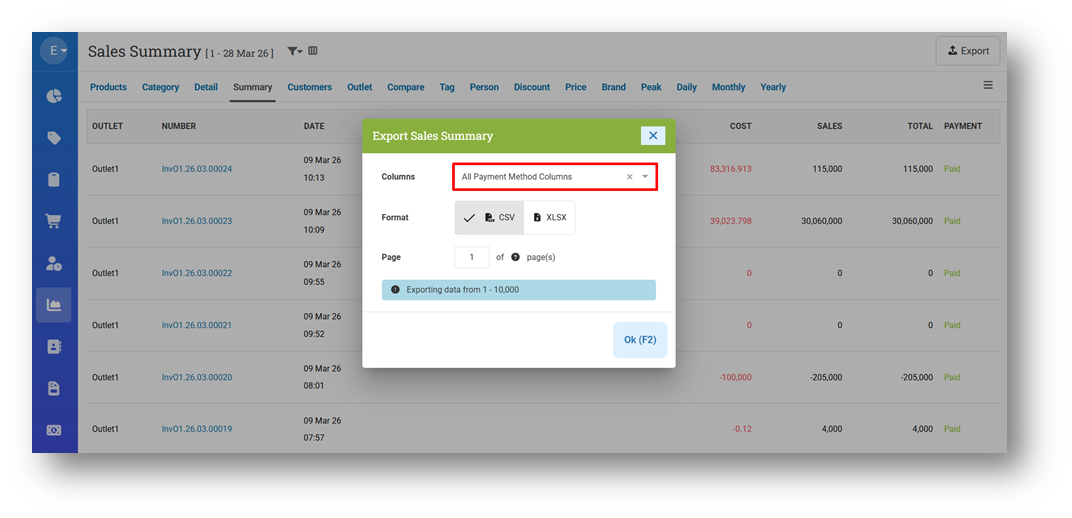
Task: Open the Columns combo box
Action: click(x=554, y=176)
